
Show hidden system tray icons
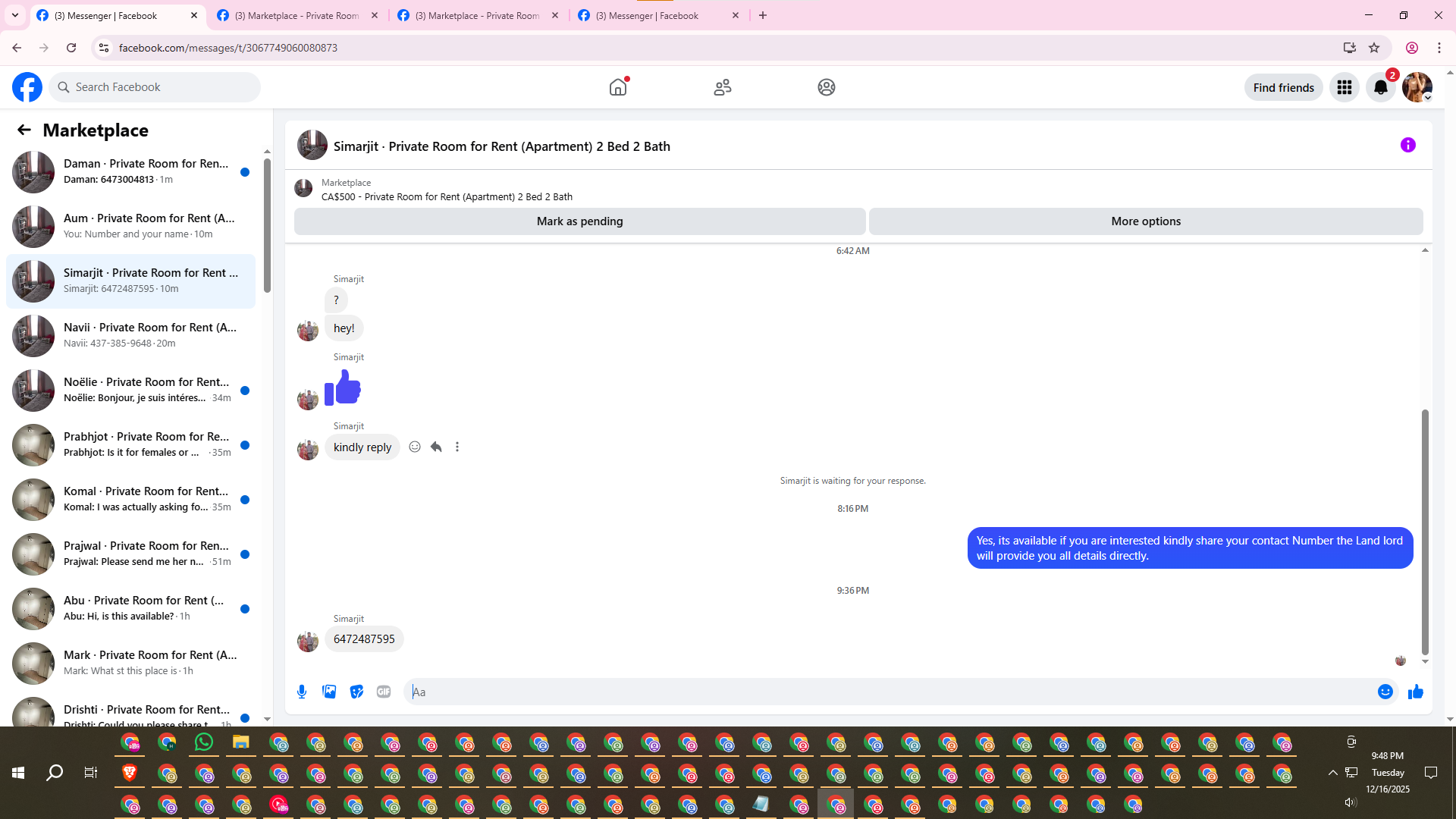point(1332,773)
